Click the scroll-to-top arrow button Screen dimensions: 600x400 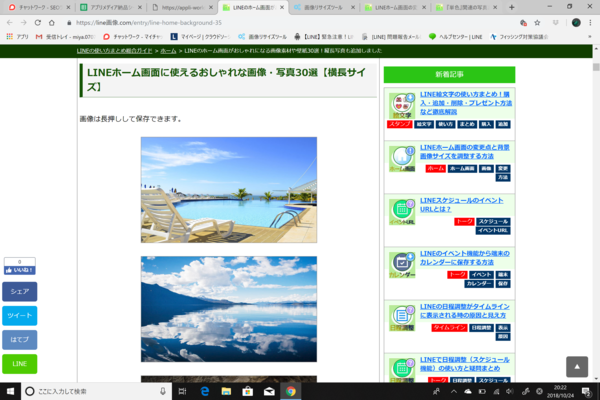(577, 367)
